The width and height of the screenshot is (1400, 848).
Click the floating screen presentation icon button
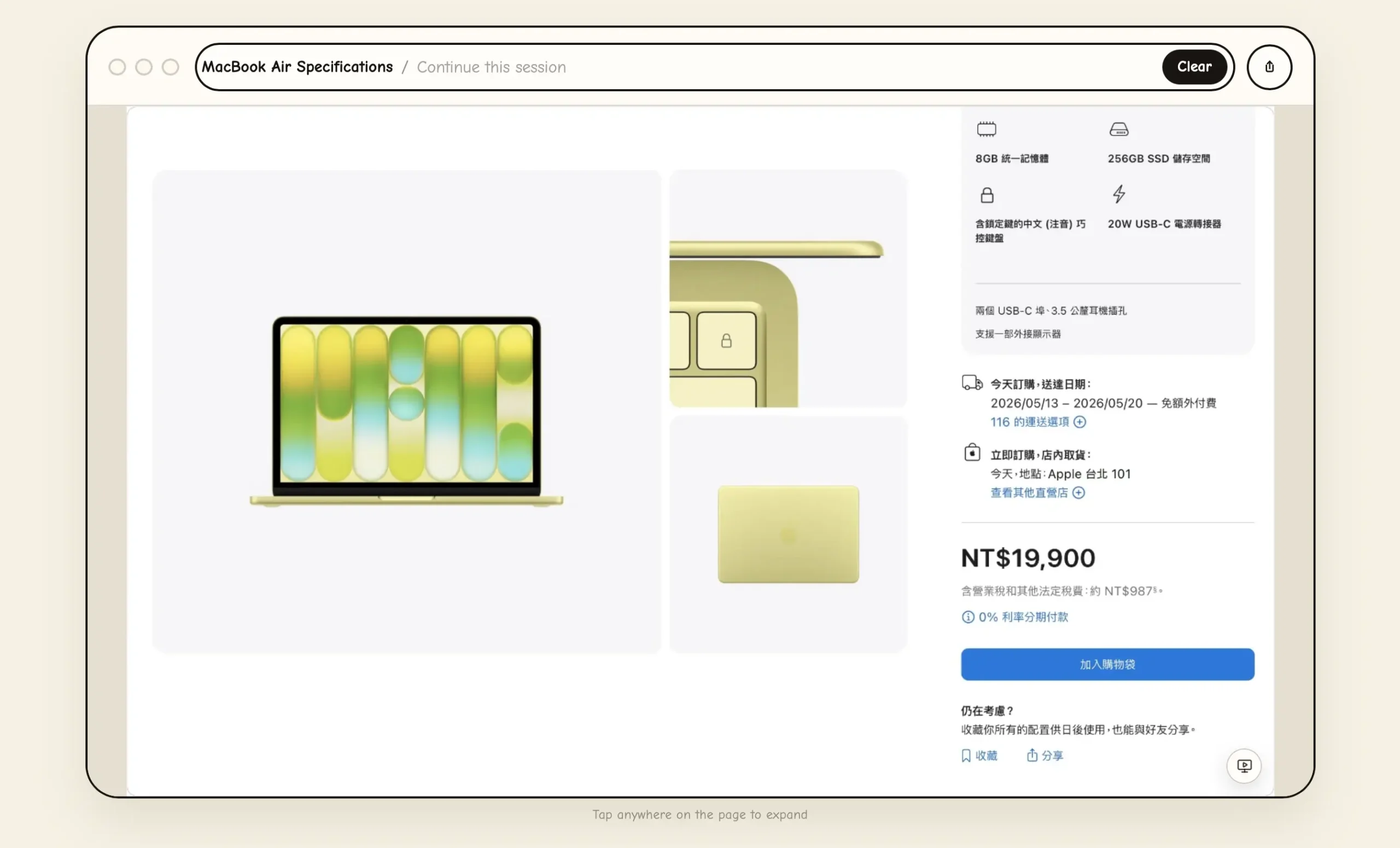click(x=1244, y=766)
